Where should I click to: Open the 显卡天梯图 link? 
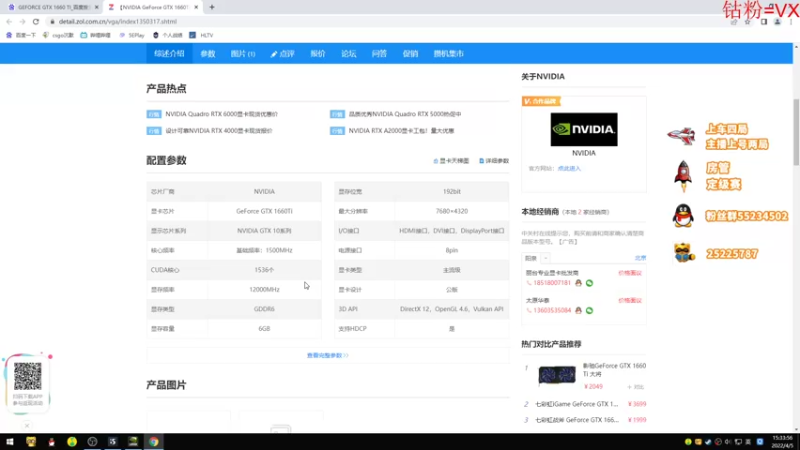[451, 161]
